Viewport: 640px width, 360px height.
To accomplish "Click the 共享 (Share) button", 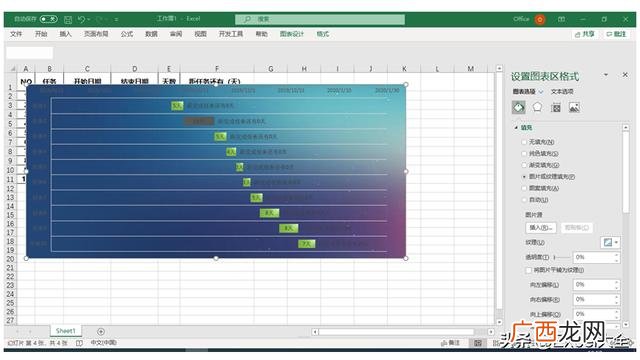I will tap(584, 34).
